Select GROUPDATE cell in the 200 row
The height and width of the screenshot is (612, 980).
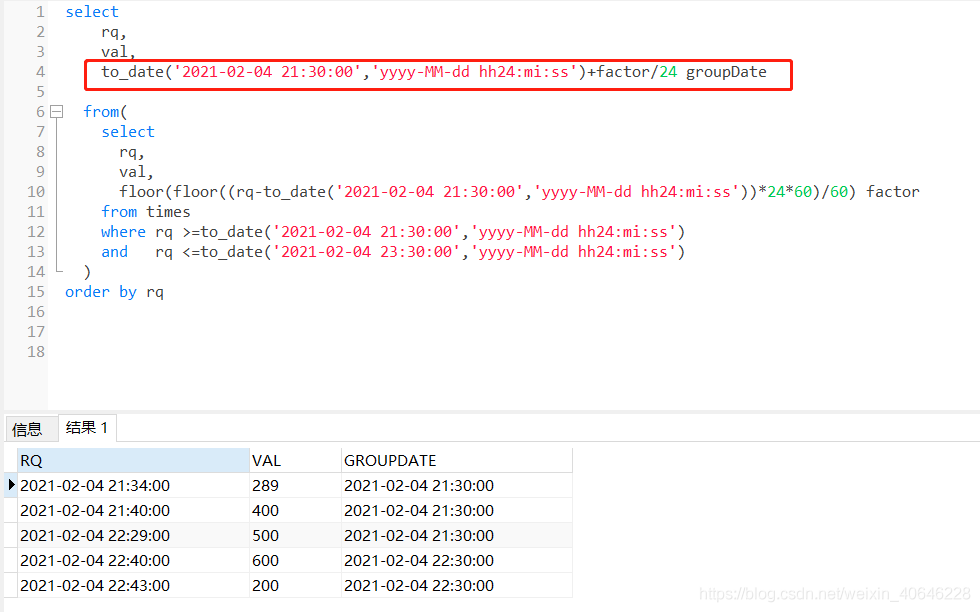(x=456, y=586)
